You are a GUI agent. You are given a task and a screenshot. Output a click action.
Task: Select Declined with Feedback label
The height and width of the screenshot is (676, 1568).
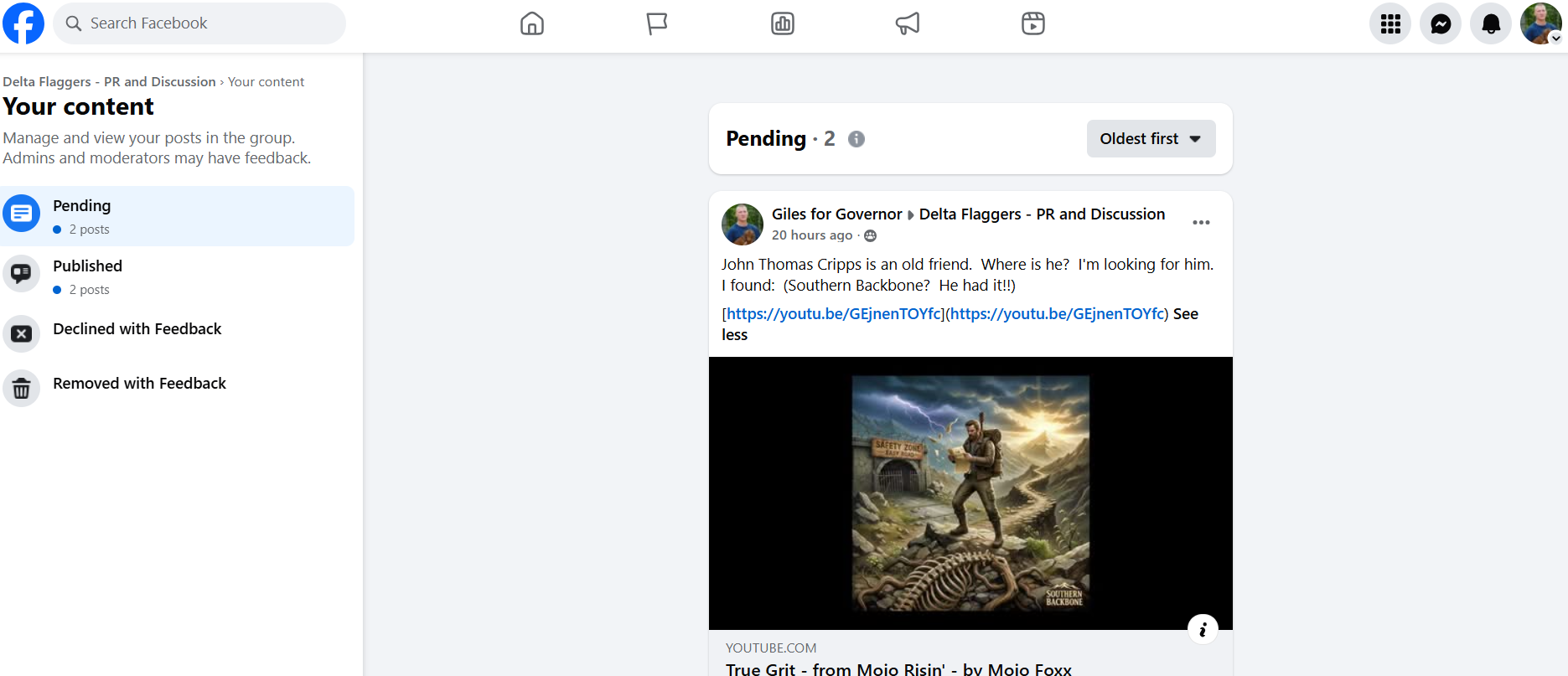pos(137,329)
